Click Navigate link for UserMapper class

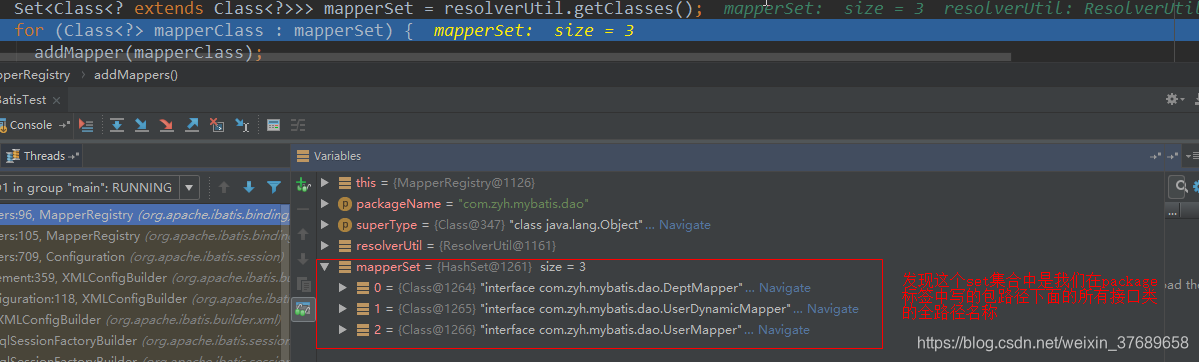783,330
